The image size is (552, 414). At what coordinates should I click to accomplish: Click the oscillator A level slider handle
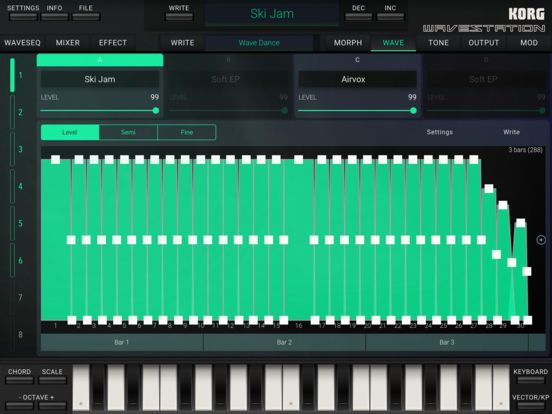(156, 111)
